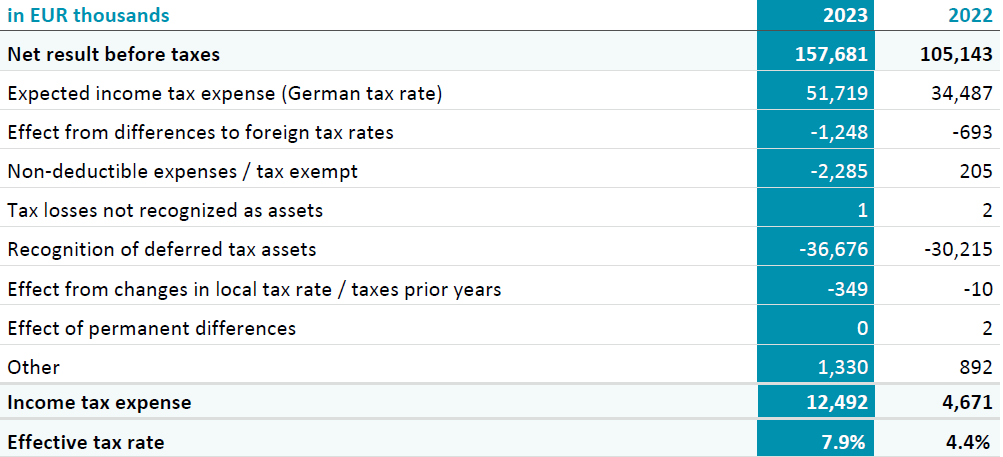Select the 1,330 Other value for 2023
Screen dimensions: 1003x457
tap(842, 367)
